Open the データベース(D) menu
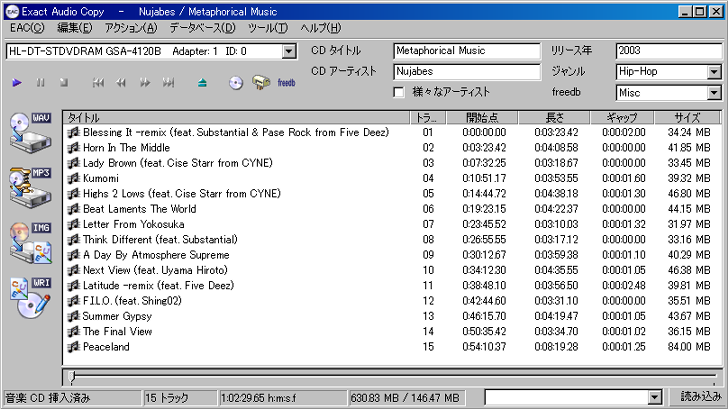 202,28
